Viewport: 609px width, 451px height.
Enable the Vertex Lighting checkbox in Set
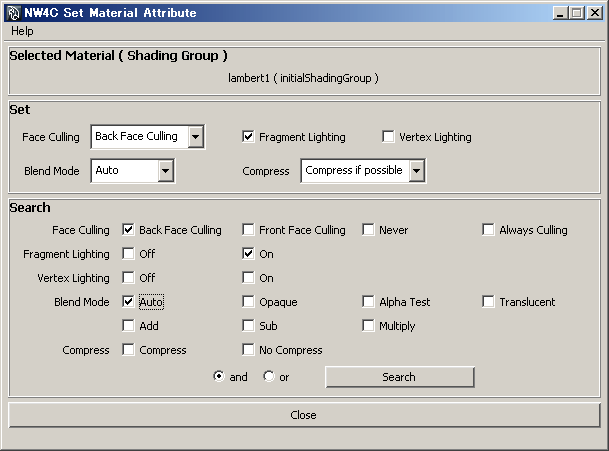(389, 137)
